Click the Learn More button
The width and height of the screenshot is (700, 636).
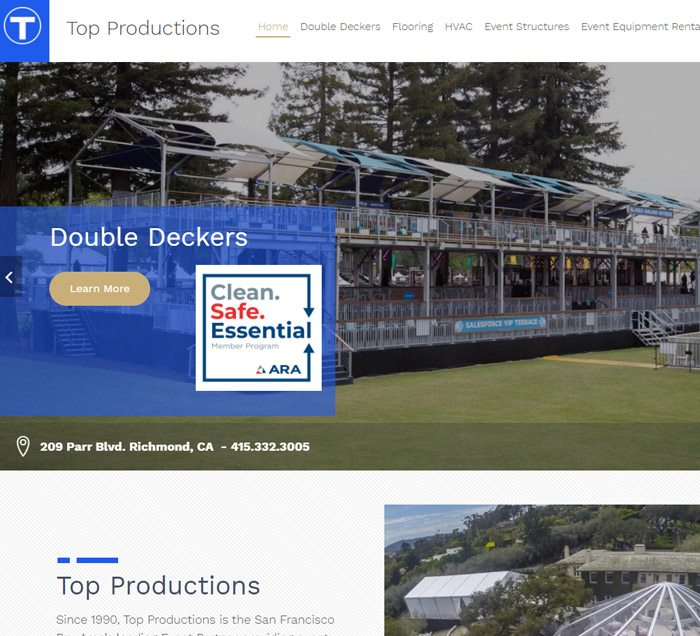click(x=100, y=289)
